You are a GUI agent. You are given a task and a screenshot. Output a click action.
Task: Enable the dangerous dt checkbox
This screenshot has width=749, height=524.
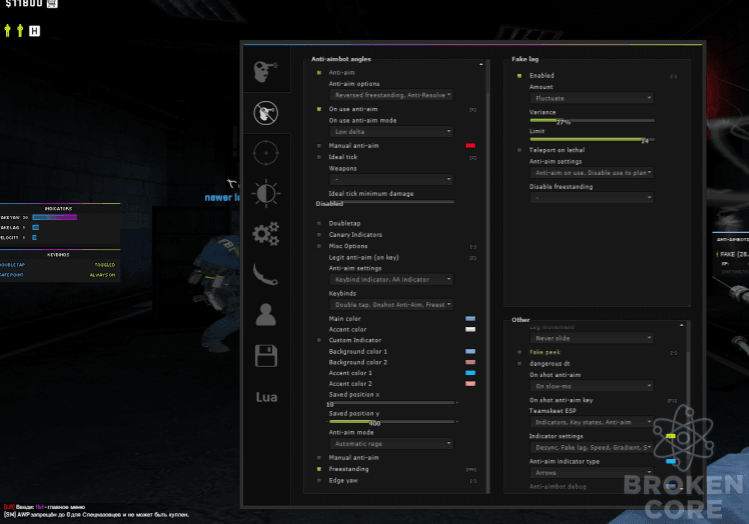coord(519,364)
